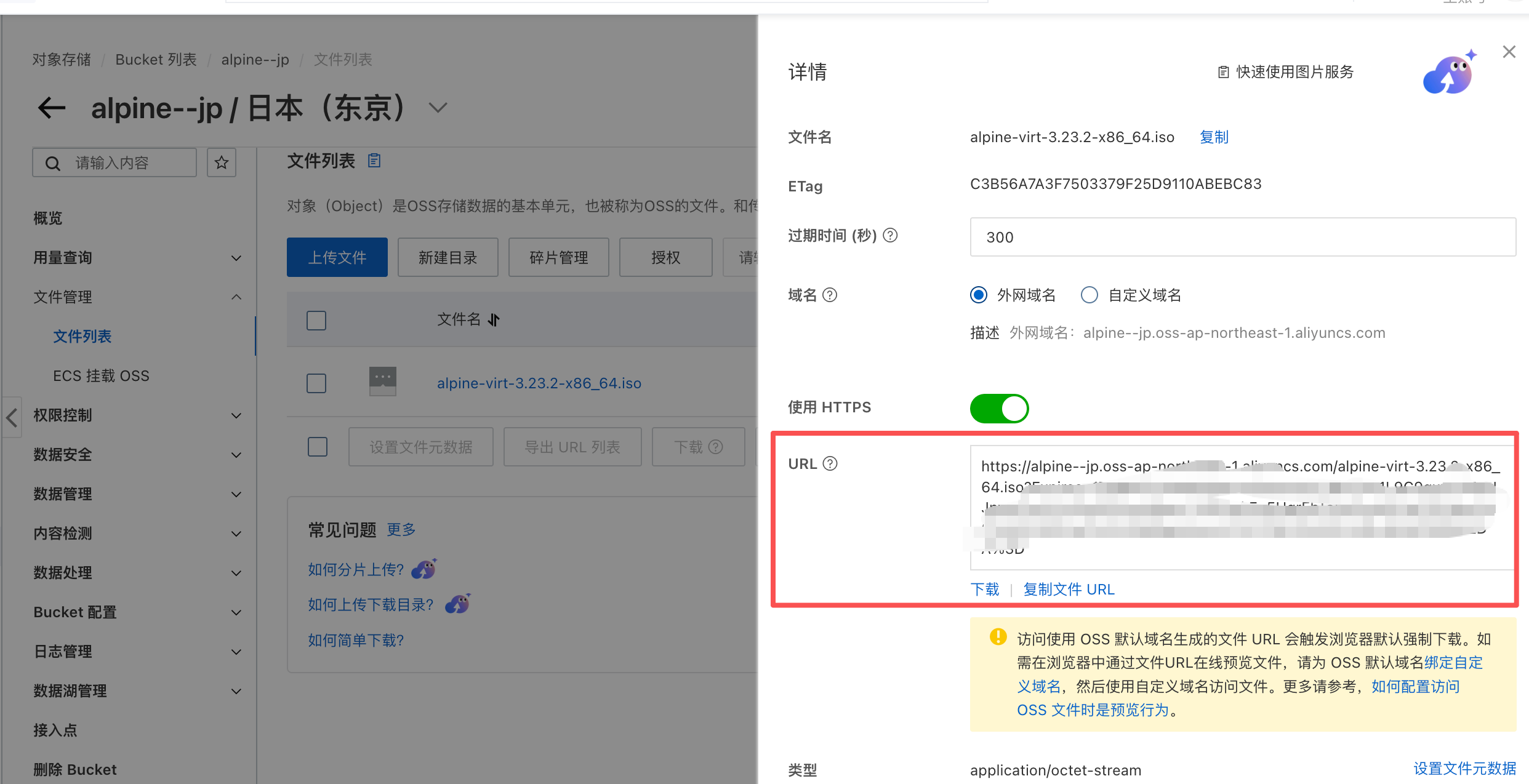The height and width of the screenshot is (784, 1529).
Task: Click 设置文件元数据 link in details panel
Action: 1465,769
